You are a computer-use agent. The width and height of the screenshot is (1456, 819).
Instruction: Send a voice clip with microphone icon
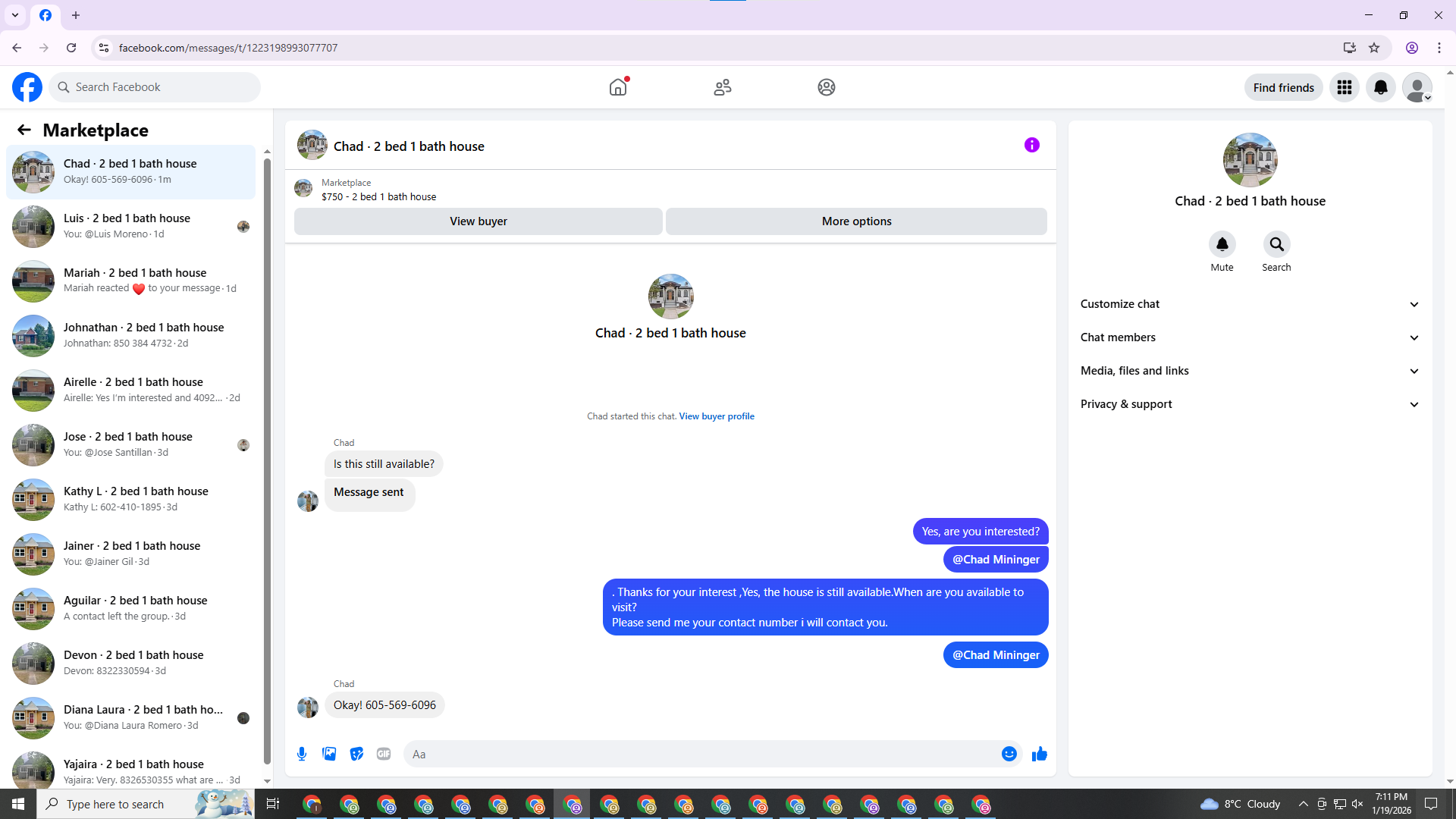point(302,754)
